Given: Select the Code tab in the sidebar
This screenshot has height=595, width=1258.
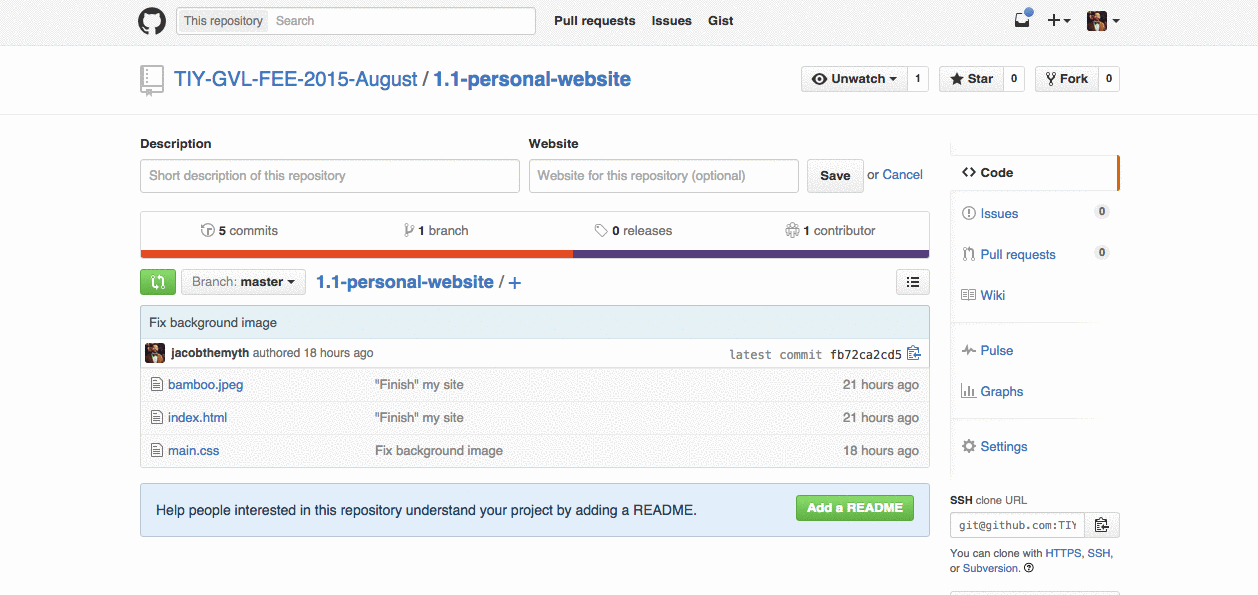Looking at the screenshot, I should tap(1034, 173).
